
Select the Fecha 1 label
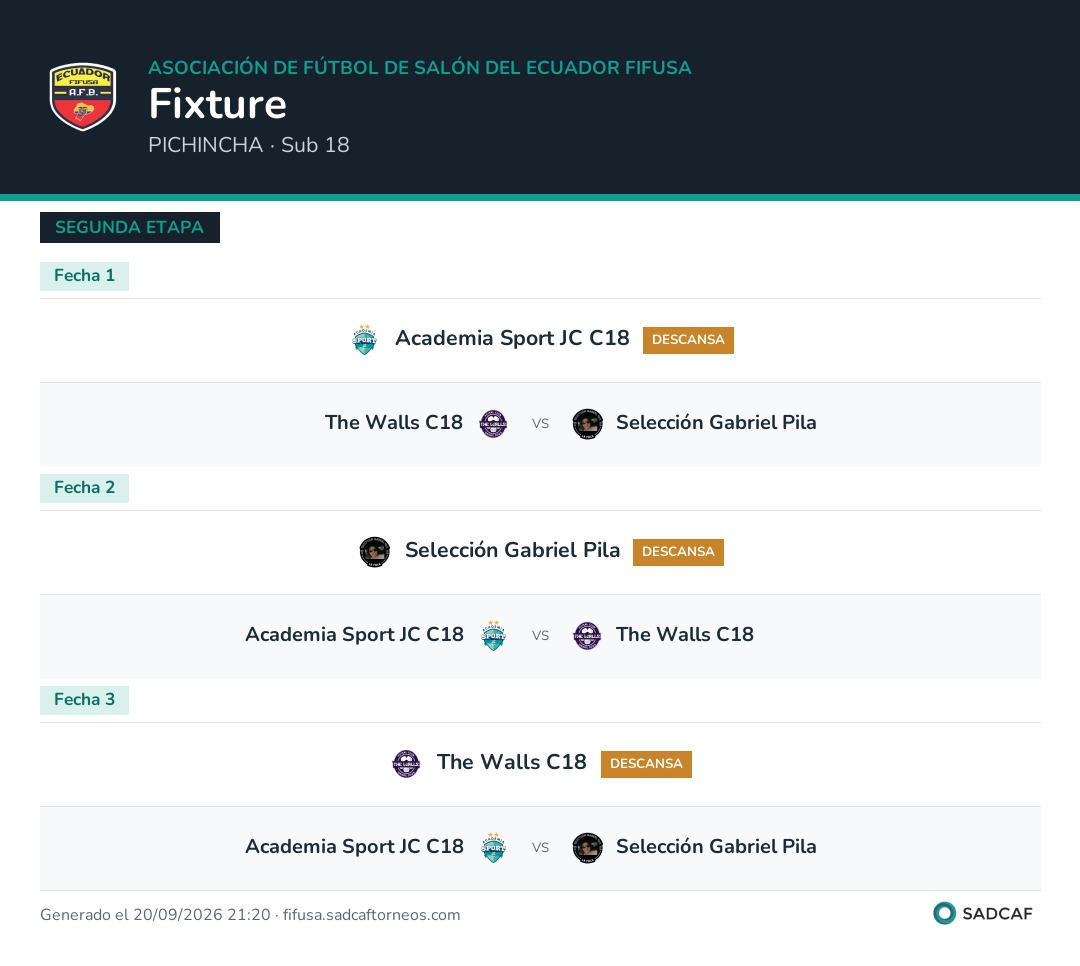(84, 276)
